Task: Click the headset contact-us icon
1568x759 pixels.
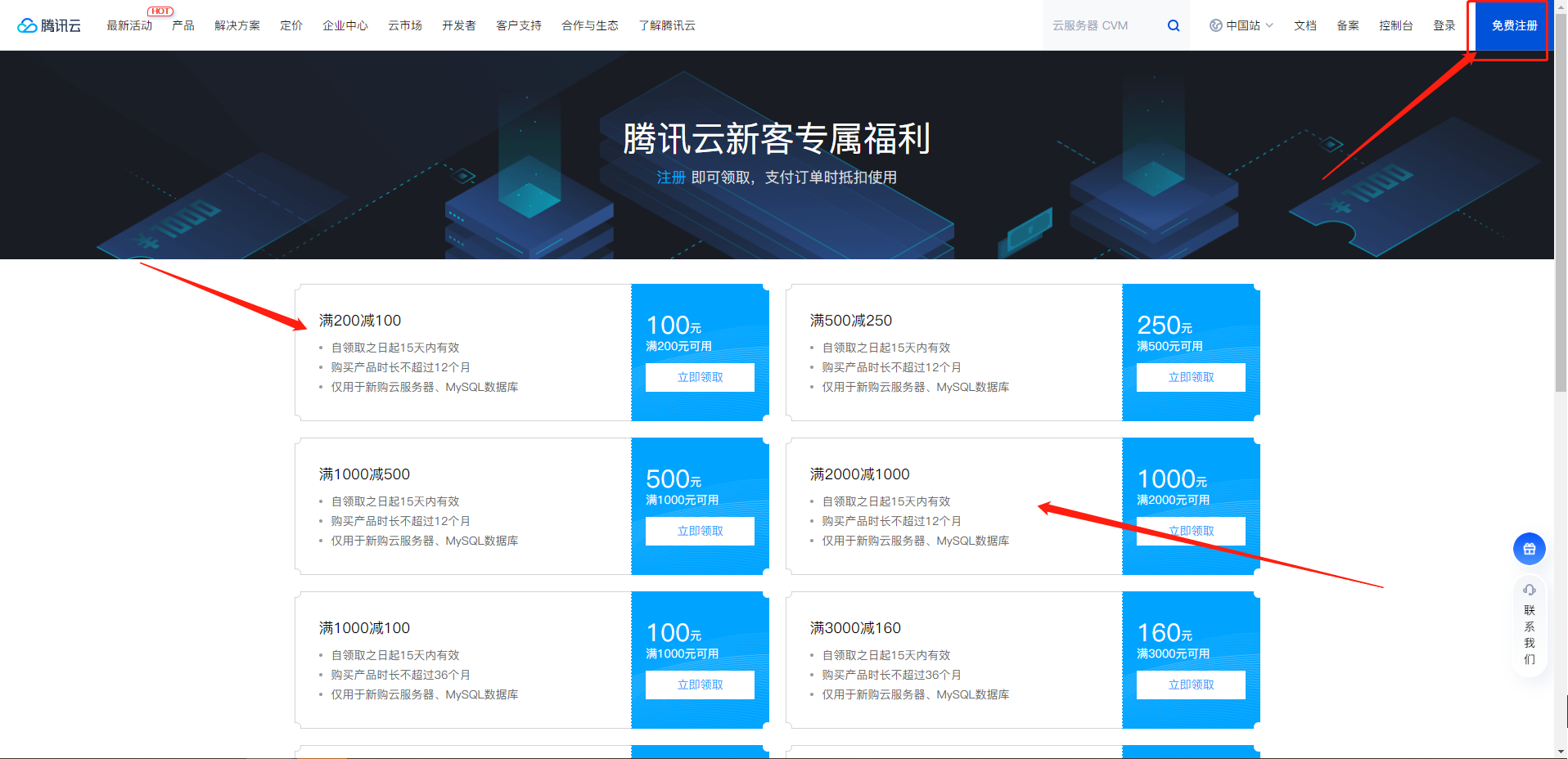Action: pos(1529,590)
